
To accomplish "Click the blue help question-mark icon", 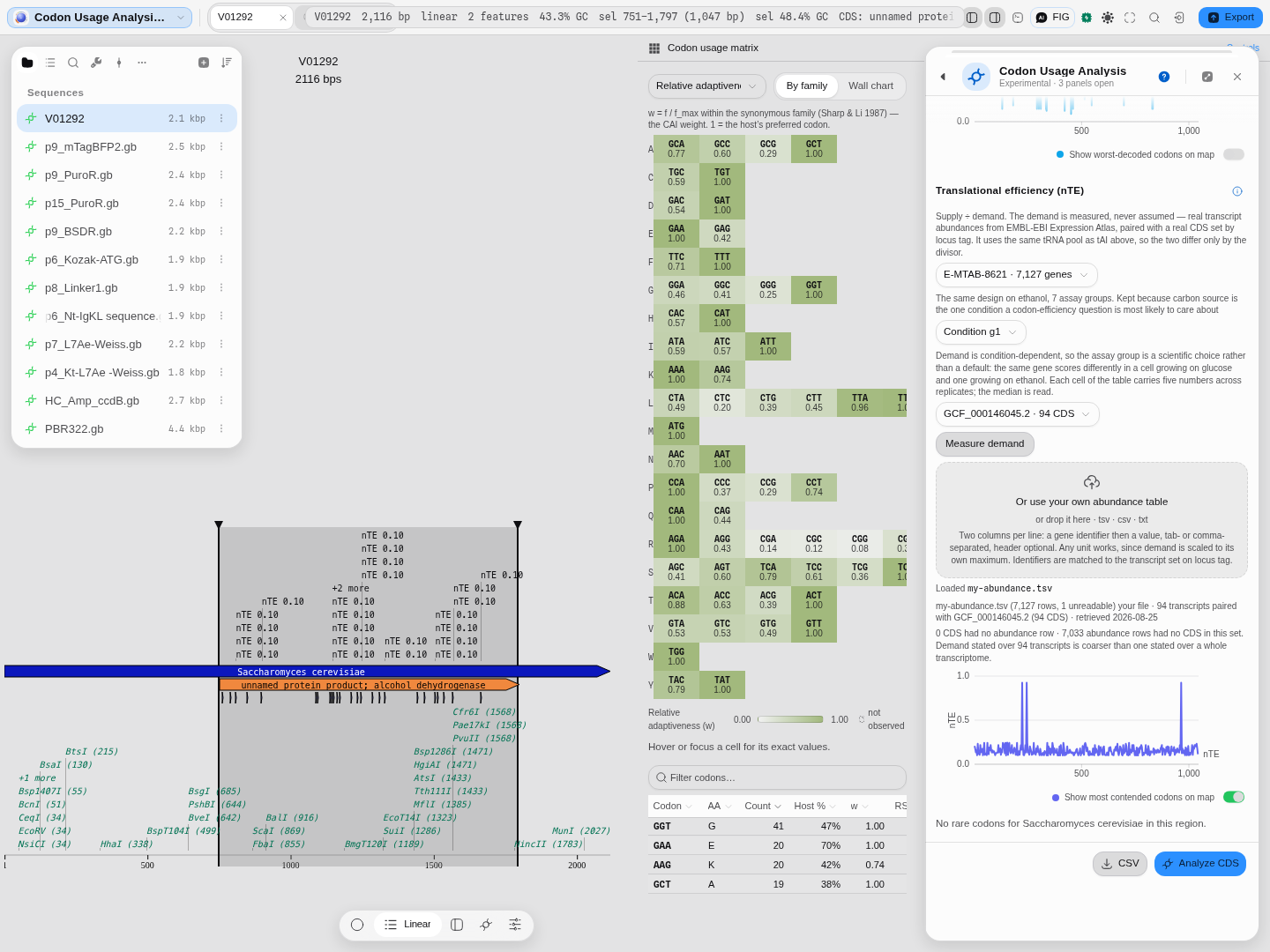I will (1164, 77).
